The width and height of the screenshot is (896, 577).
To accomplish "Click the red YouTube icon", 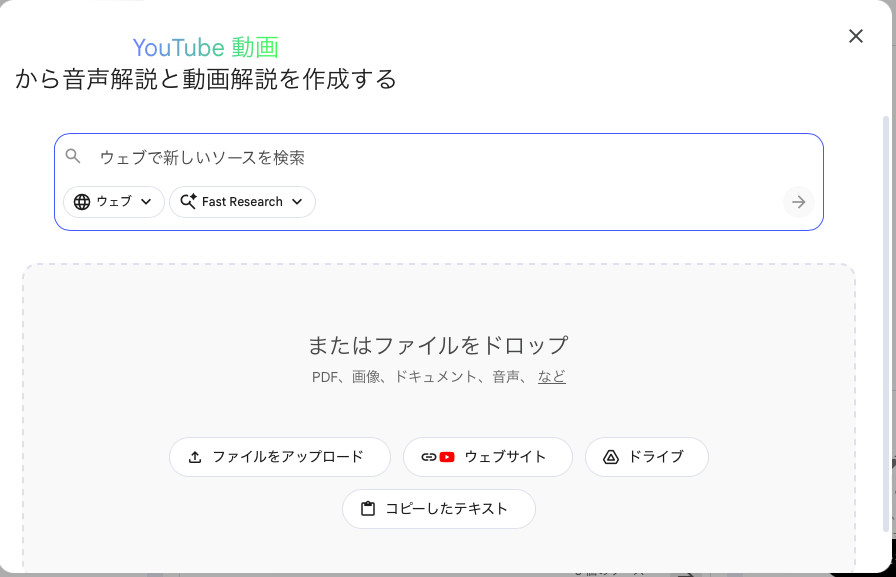I will tap(447, 457).
